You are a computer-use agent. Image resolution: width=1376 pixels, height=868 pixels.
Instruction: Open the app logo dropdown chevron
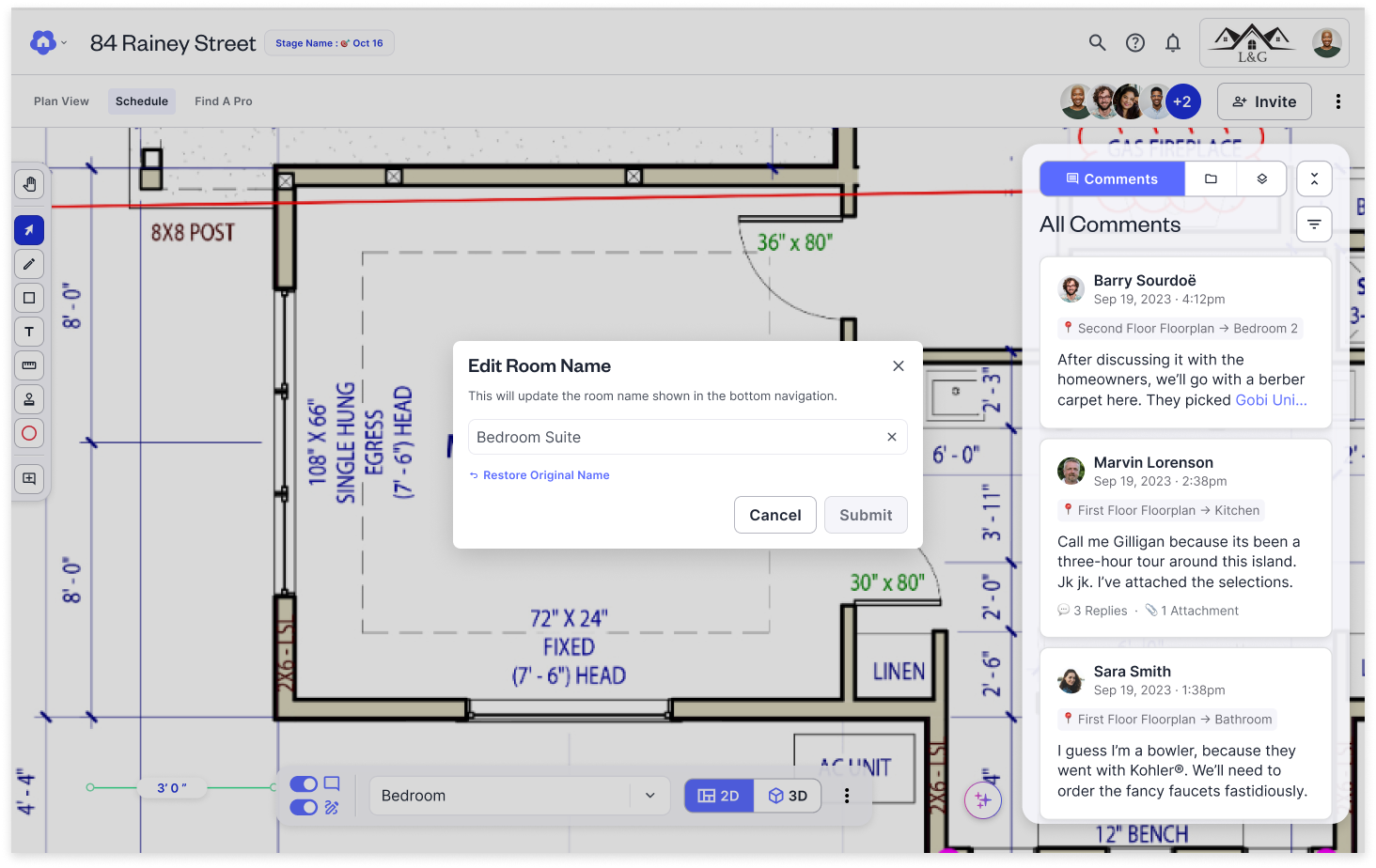click(x=64, y=43)
